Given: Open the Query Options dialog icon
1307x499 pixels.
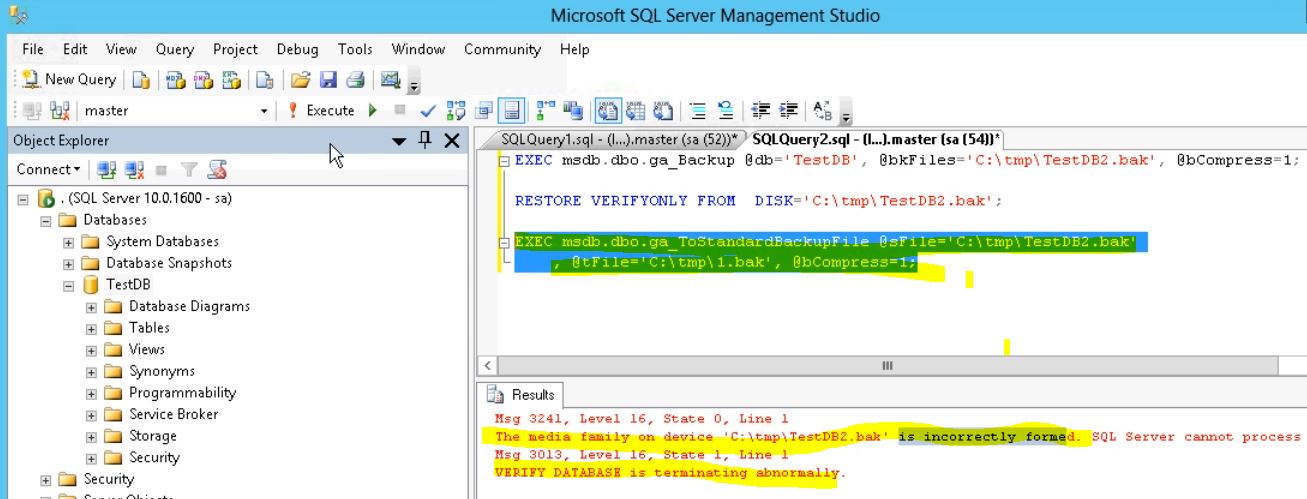Looking at the screenshot, I should pyautogui.click(x=484, y=111).
